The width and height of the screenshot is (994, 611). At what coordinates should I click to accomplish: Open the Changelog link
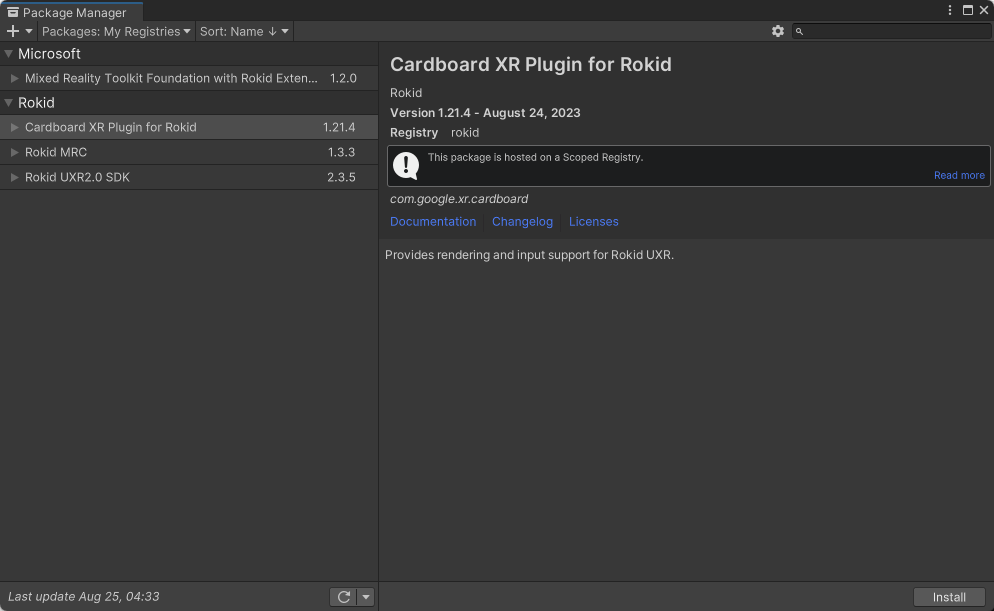522,222
